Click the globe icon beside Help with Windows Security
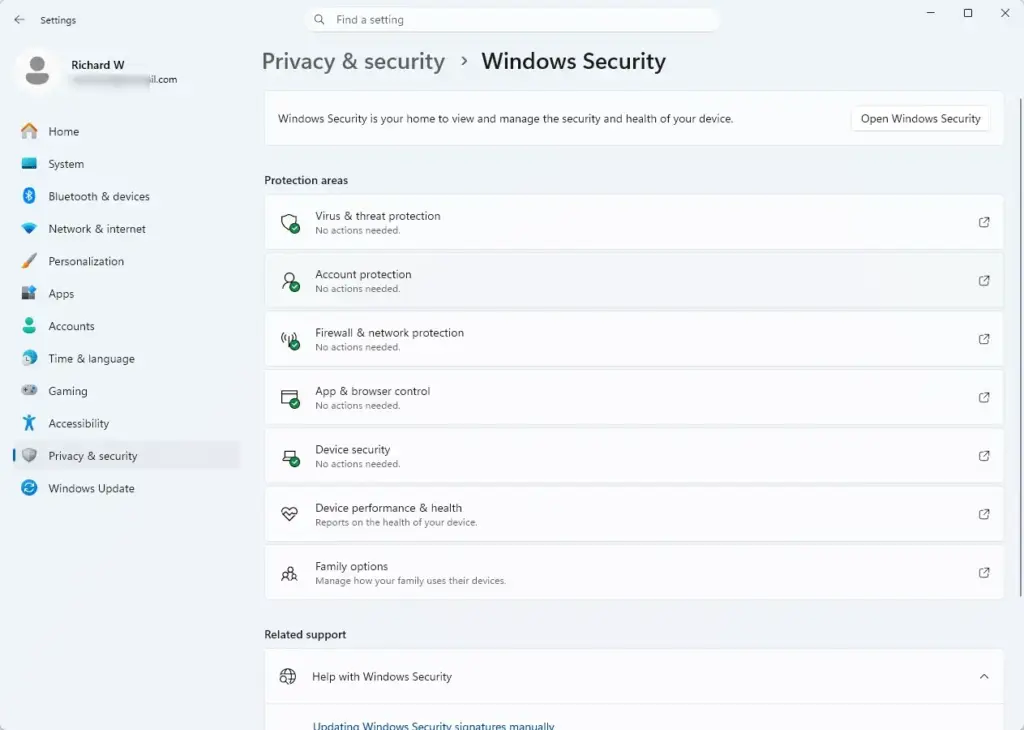 (288, 676)
